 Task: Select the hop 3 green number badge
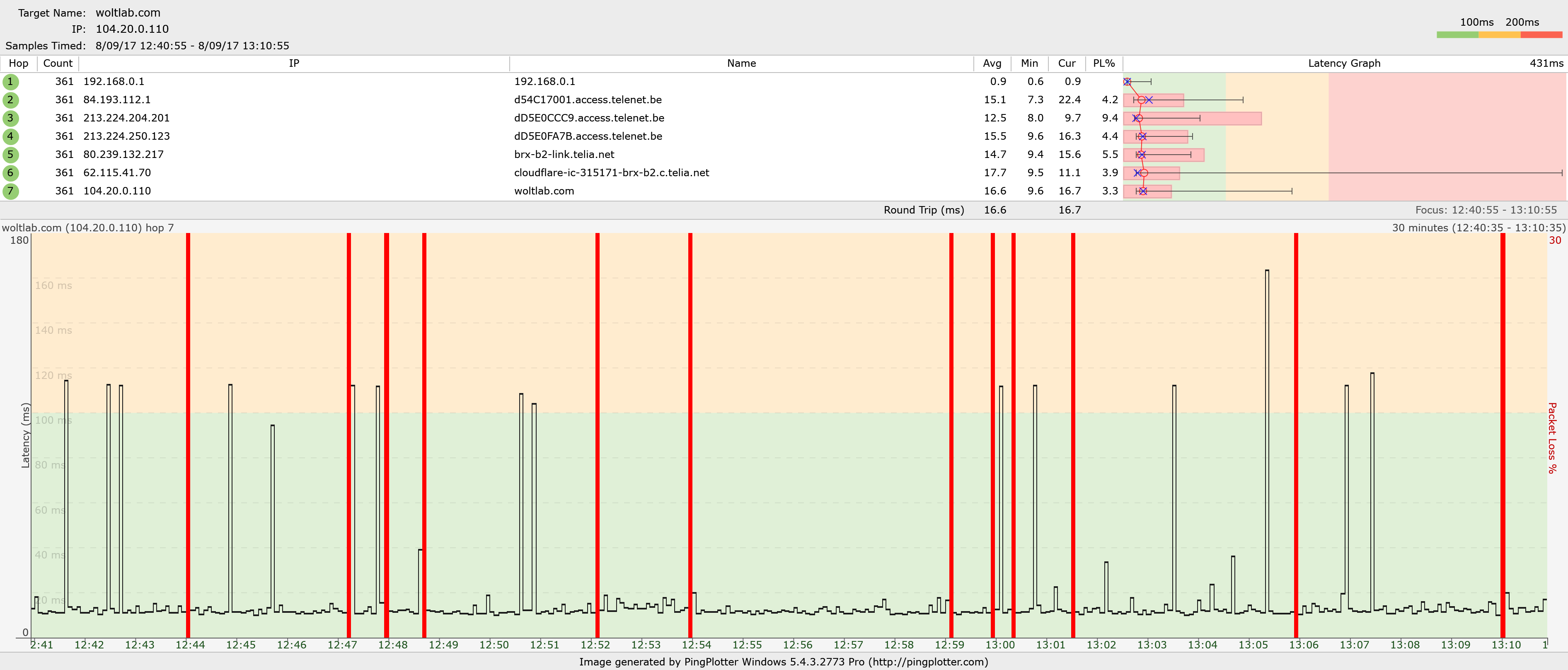point(10,118)
